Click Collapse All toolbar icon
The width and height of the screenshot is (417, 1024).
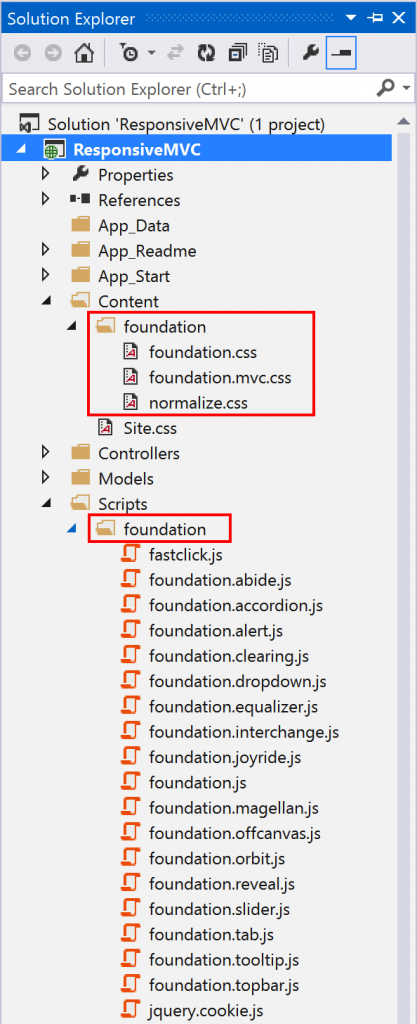click(x=237, y=54)
